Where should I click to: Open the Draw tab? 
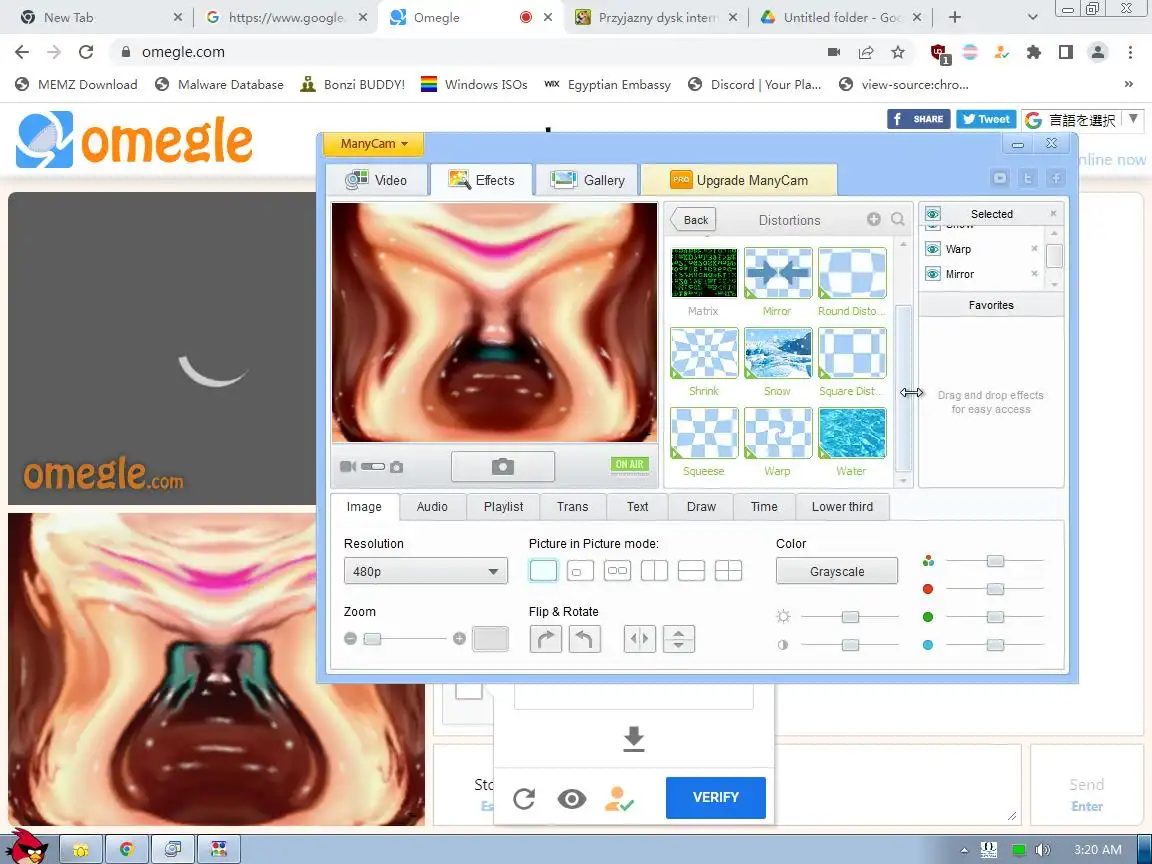(701, 507)
